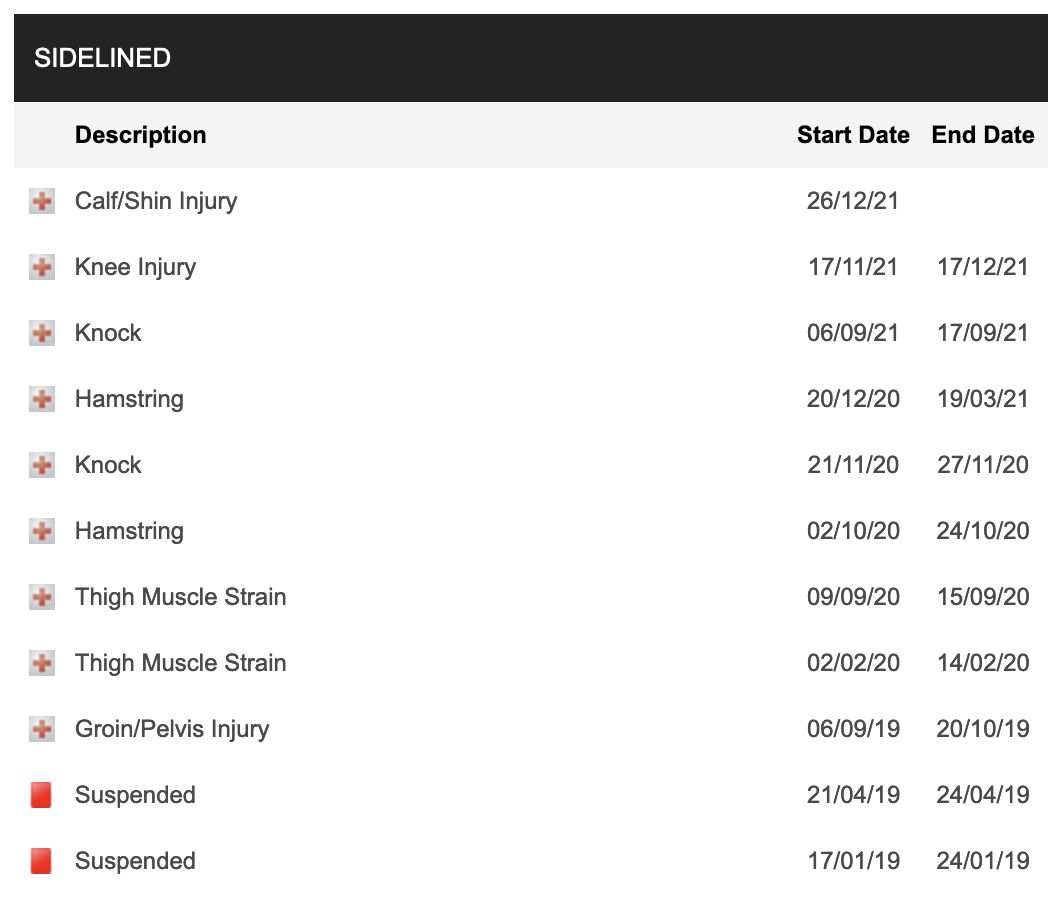This screenshot has width=1058, height=904.
Task: Select the red card icon for Suspended 17/01/19
Action: 41,861
